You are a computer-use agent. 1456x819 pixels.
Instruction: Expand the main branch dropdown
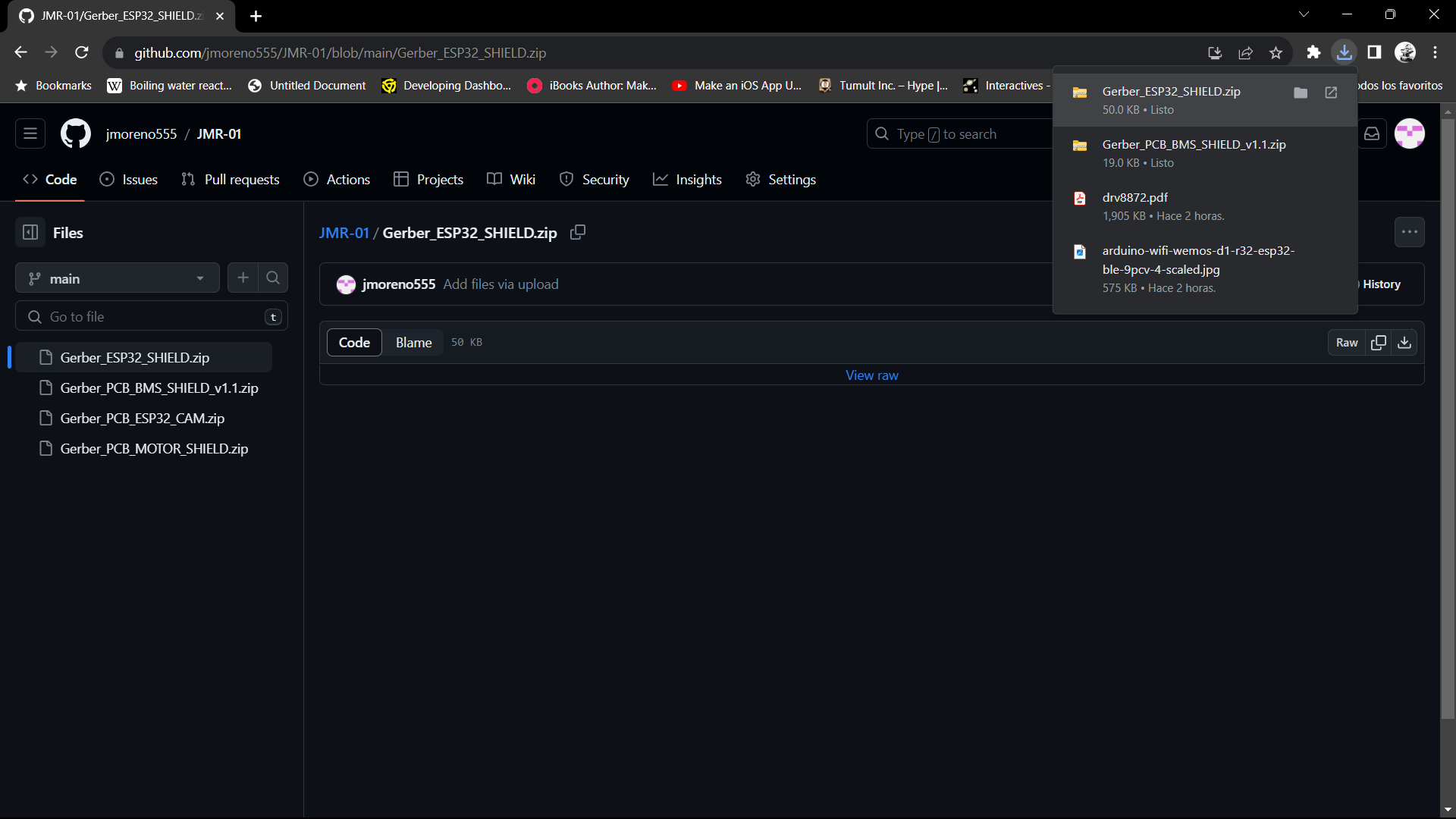coord(118,278)
